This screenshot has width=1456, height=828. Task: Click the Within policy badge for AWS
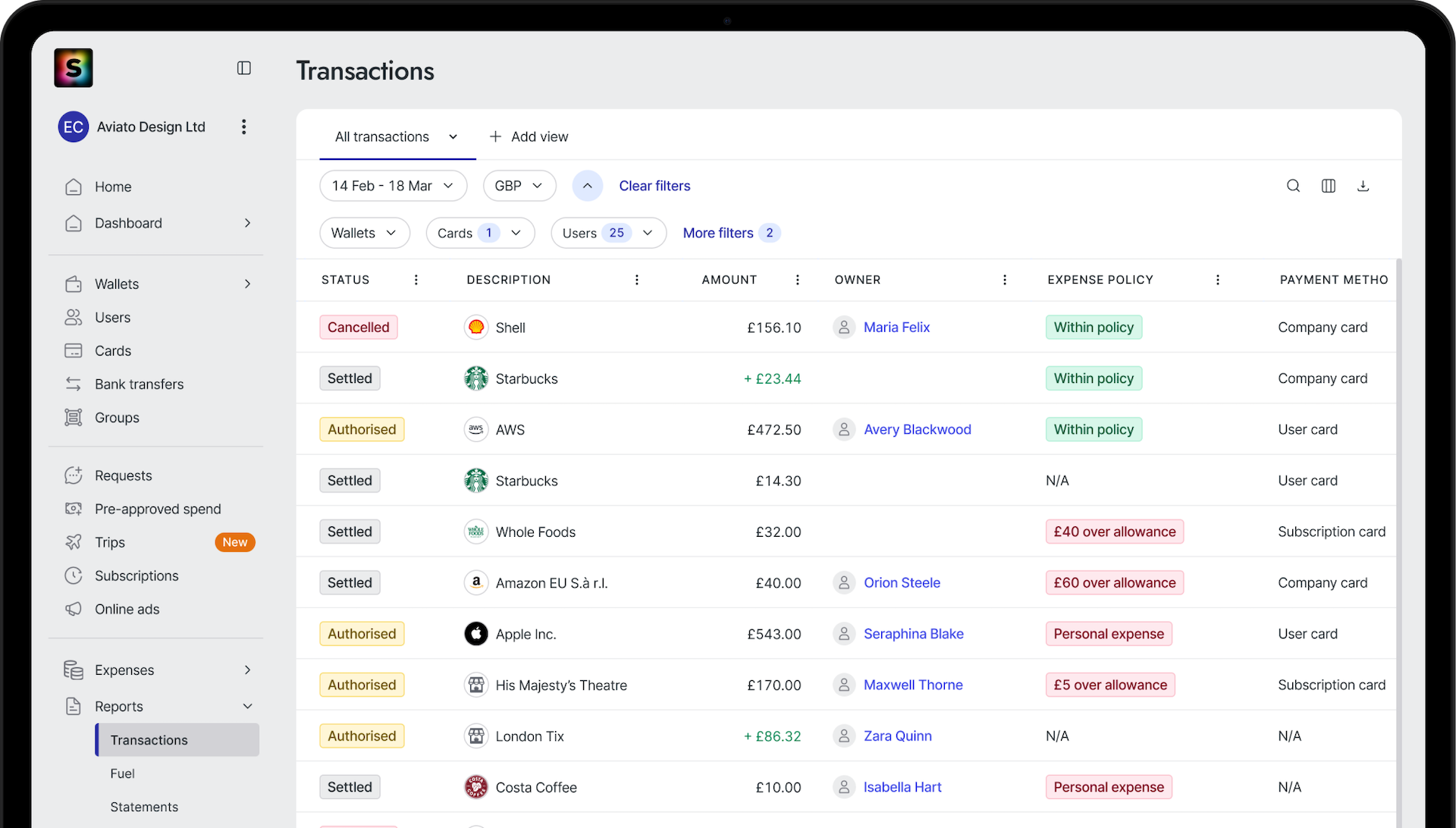coord(1094,429)
